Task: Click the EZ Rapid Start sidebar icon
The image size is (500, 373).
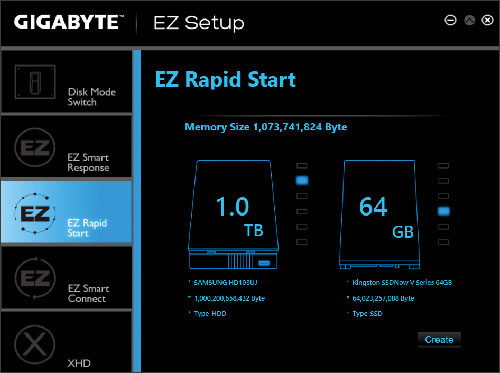Action: (35, 213)
